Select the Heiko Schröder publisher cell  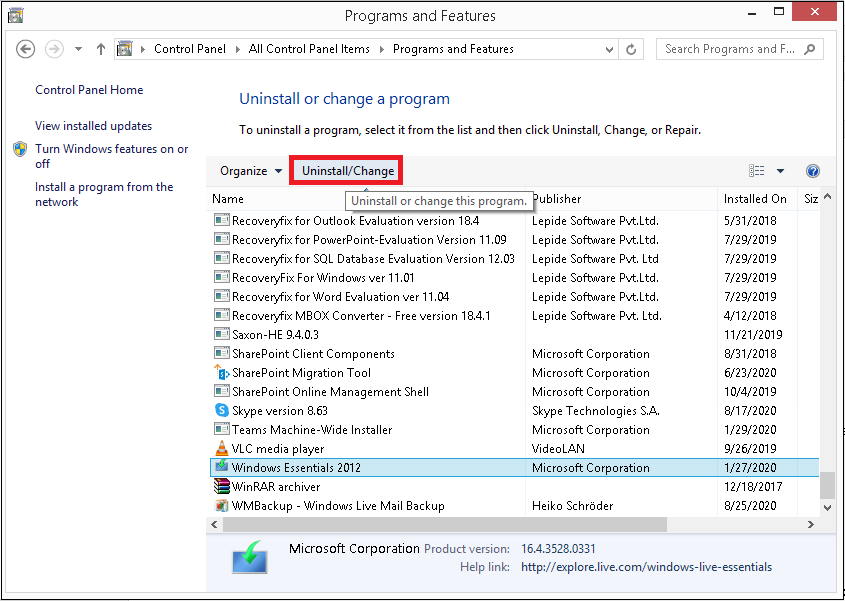[x=572, y=506]
